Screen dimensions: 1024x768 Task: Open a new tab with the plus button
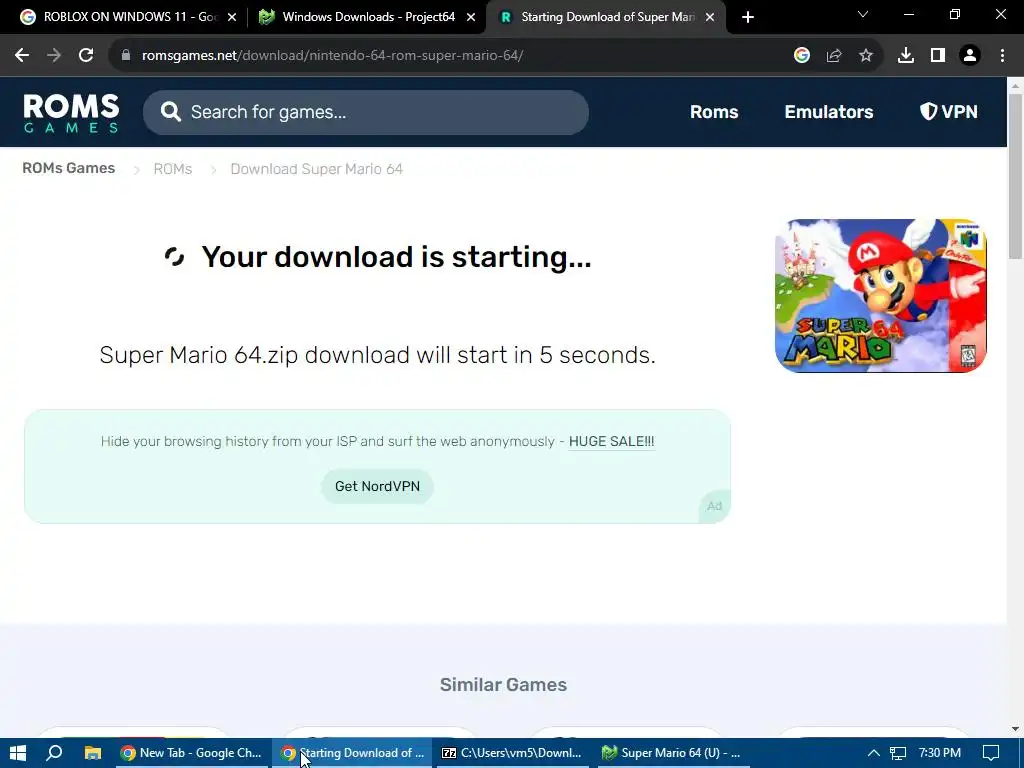pos(748,17)
